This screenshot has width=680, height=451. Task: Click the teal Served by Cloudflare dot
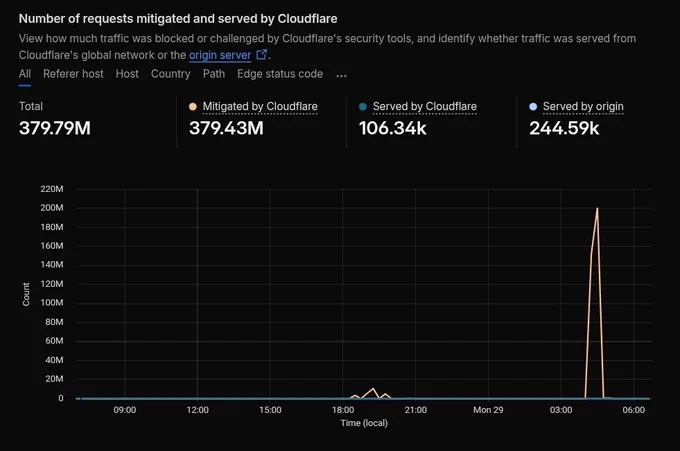click(x=363, y=107)
